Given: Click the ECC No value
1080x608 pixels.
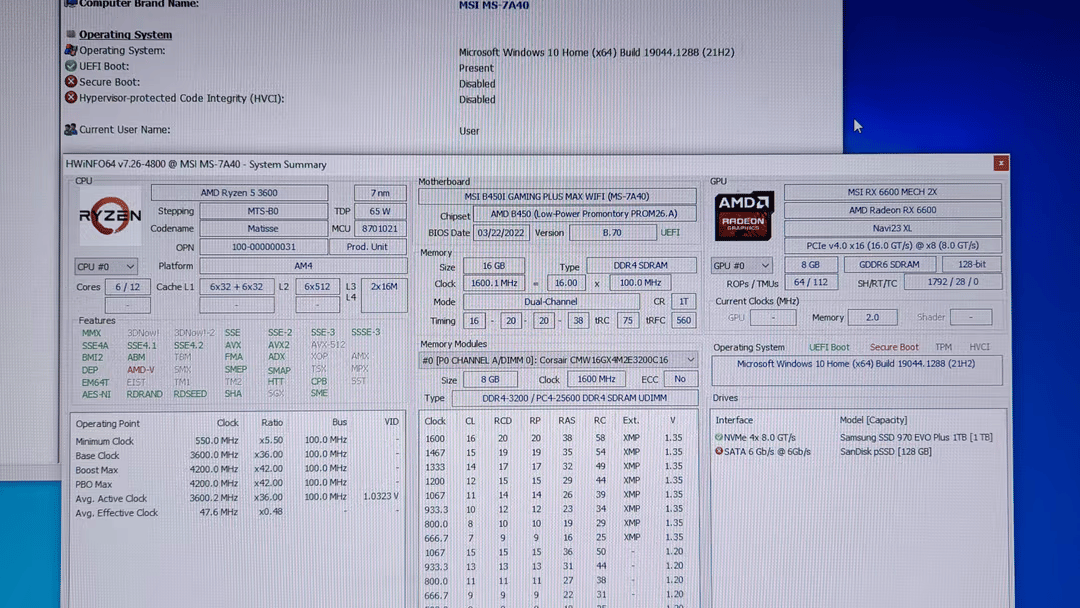Looking at the screenshot, I should (680, 379).
